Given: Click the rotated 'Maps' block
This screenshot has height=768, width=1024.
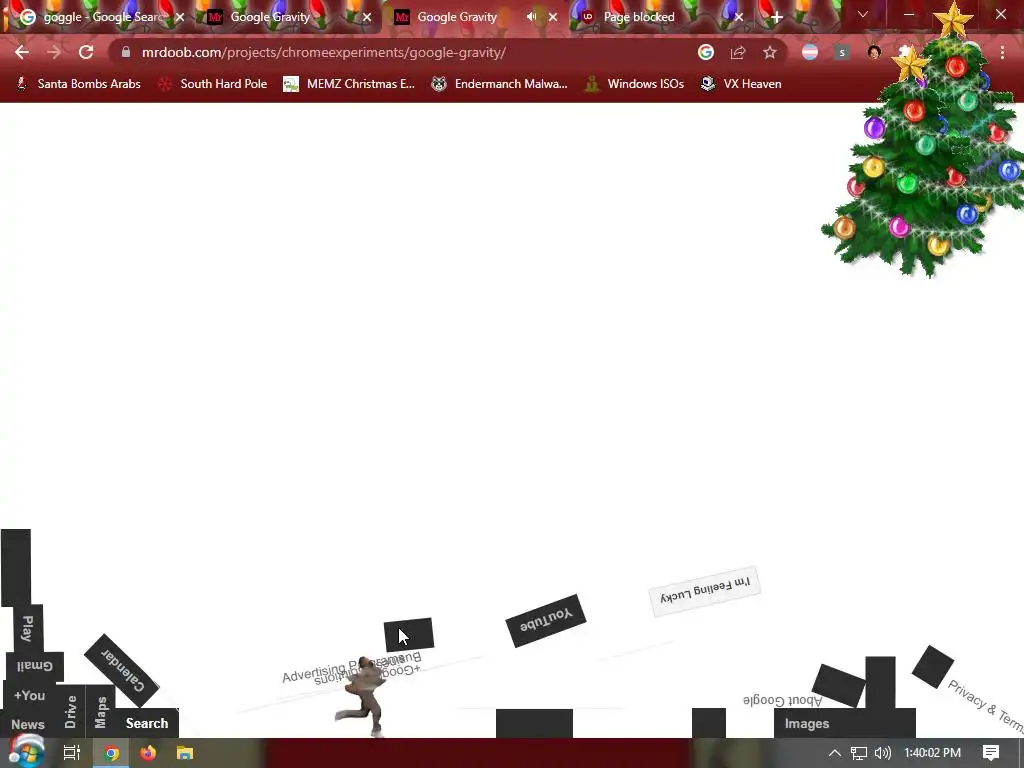Looking at the screenshot, I should tap(101, 711).
